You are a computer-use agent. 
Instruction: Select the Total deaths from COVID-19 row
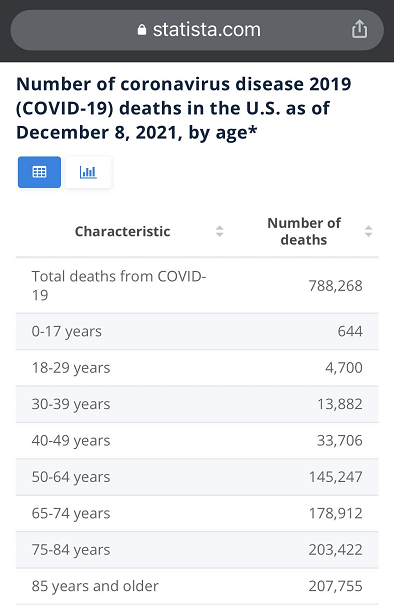(197, 286)
